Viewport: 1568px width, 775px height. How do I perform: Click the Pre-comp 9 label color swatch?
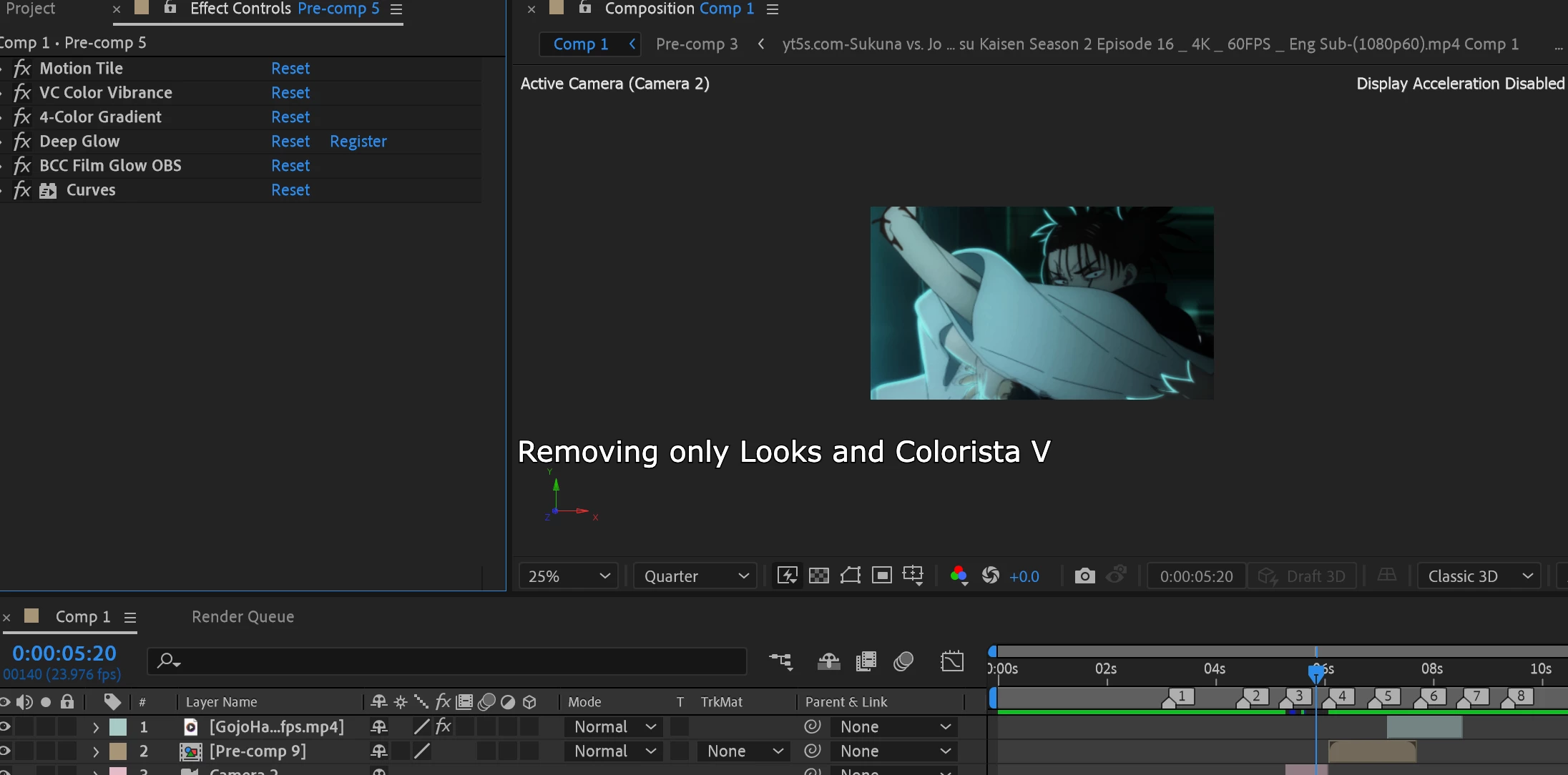coord(118,751)
